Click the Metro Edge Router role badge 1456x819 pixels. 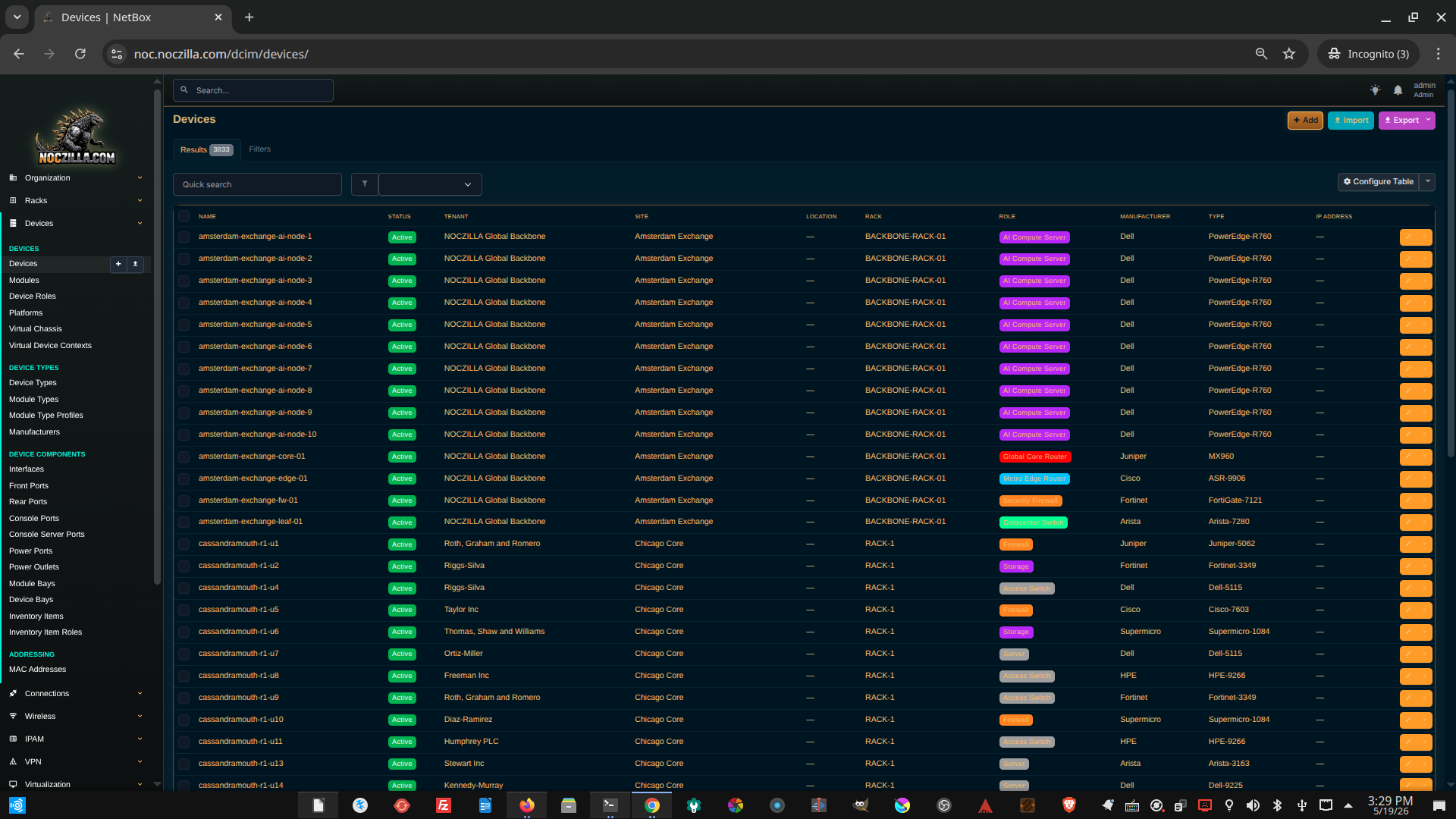point(1034,479)
